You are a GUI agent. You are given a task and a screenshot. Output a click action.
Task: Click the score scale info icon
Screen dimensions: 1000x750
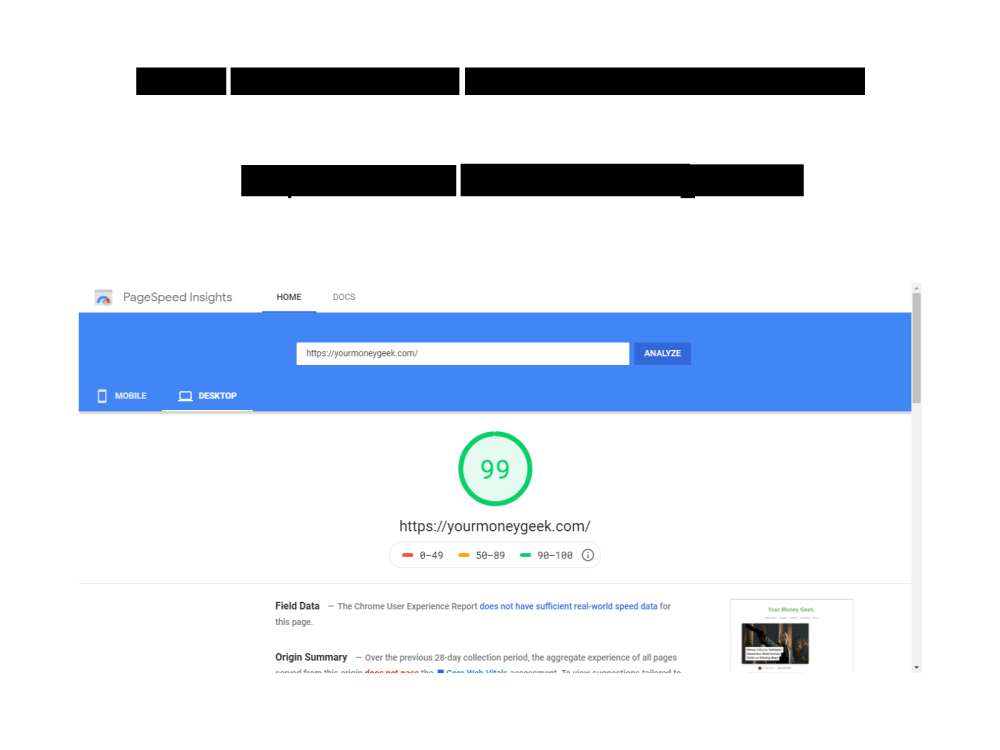tap(588, 555)
